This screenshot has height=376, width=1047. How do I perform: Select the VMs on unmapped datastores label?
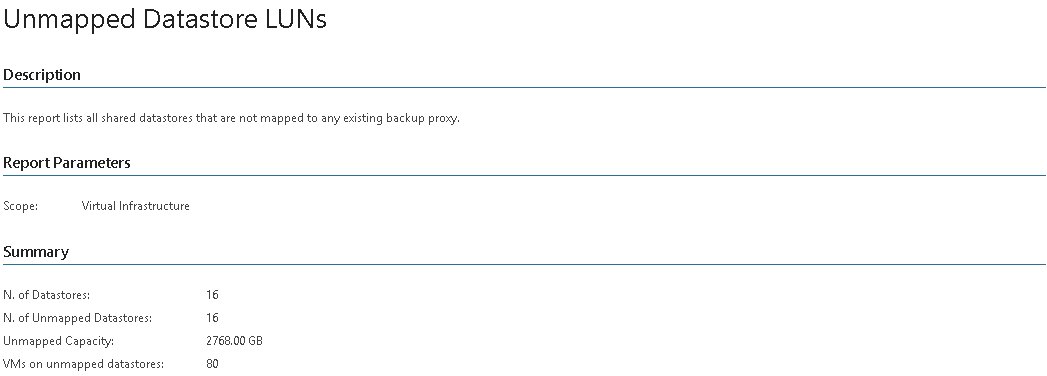click(x=83, y=364)
